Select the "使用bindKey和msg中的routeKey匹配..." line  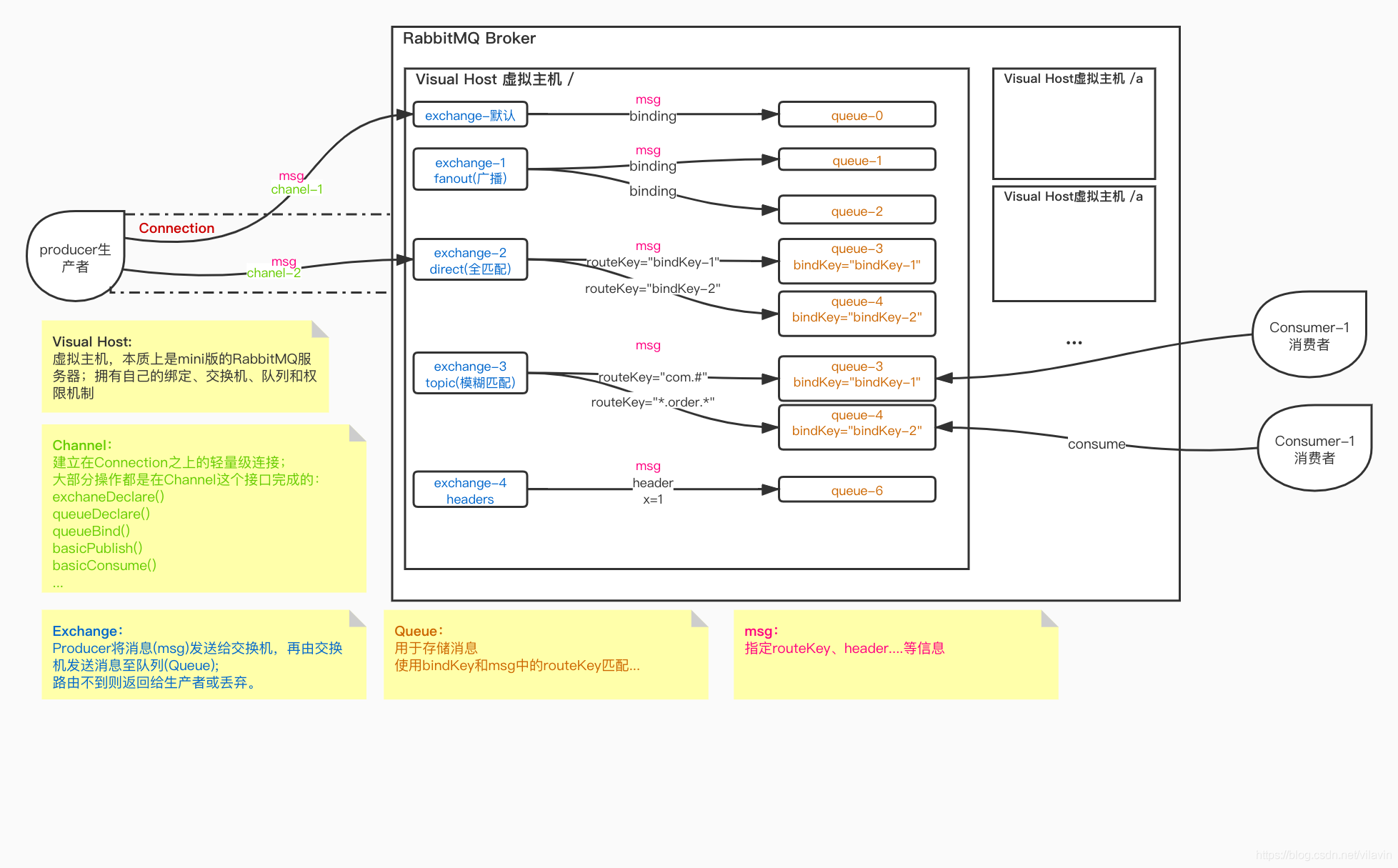pos(517,665)
